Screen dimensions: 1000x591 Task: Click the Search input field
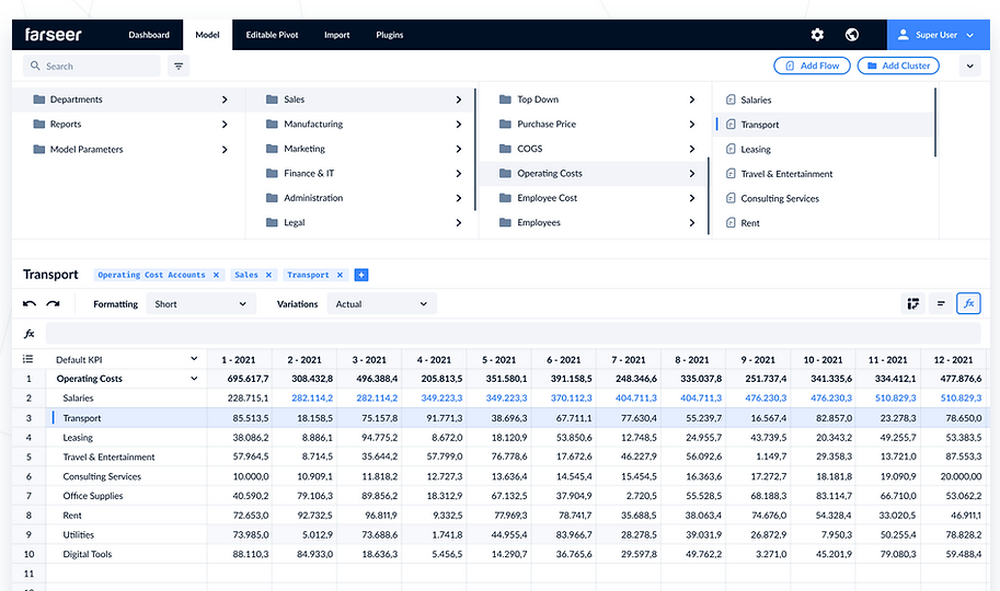click(92, 66)
